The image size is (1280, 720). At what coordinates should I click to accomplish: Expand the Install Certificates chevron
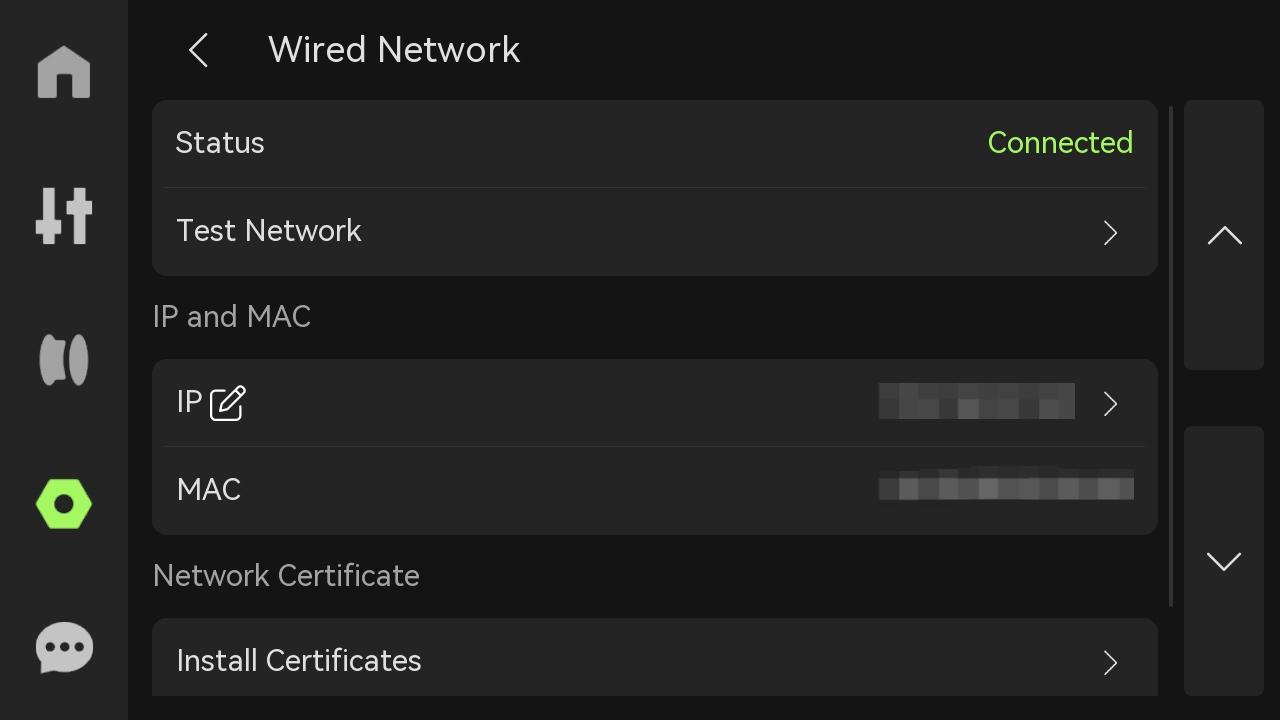click(x=1110, y=663)
